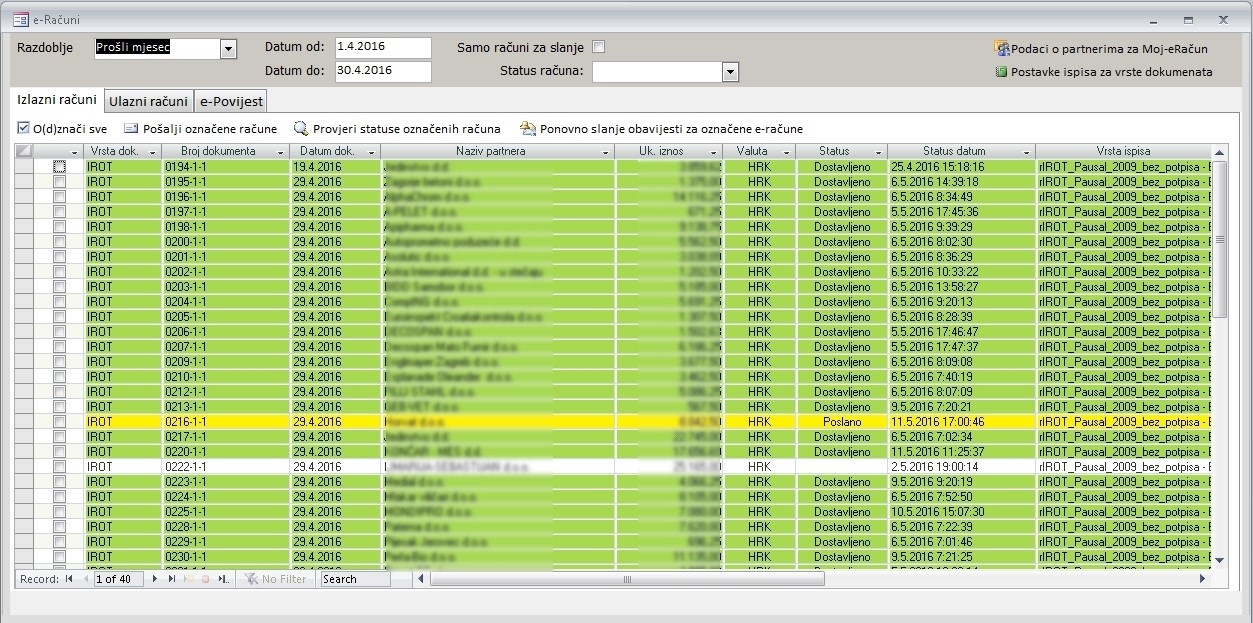Open the e-Povijest tab
The height and width of the screenshot is (623, 1253).
coord(231,101)
